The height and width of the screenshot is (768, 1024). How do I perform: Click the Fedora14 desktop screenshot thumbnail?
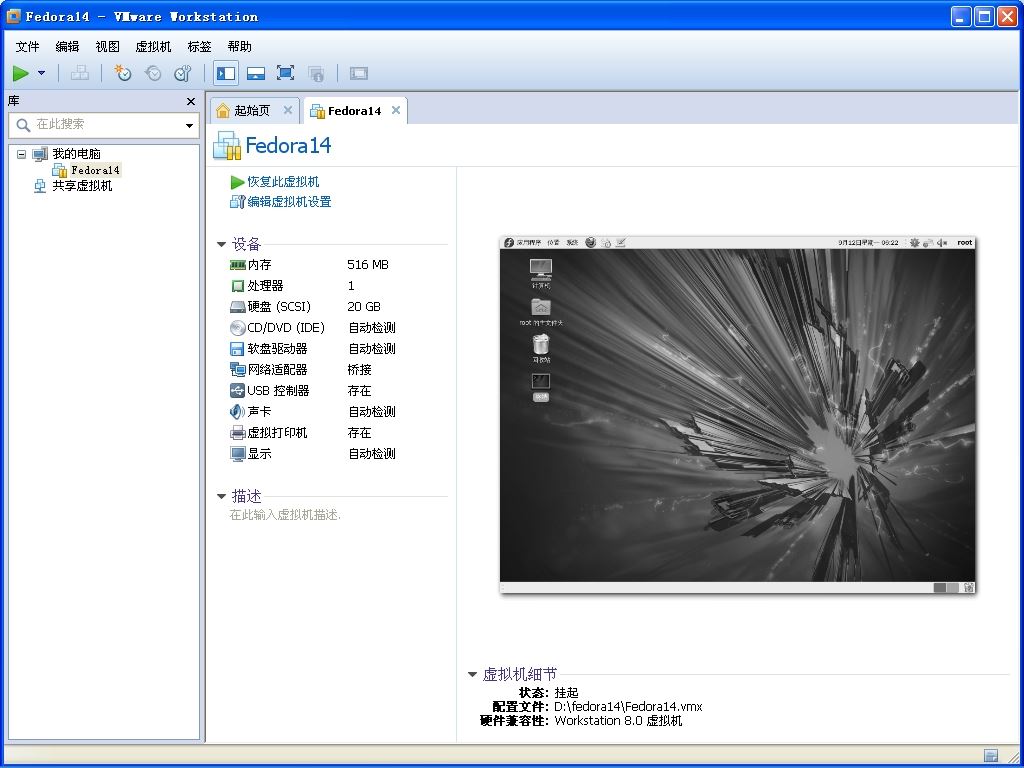[x=737, y=415]
